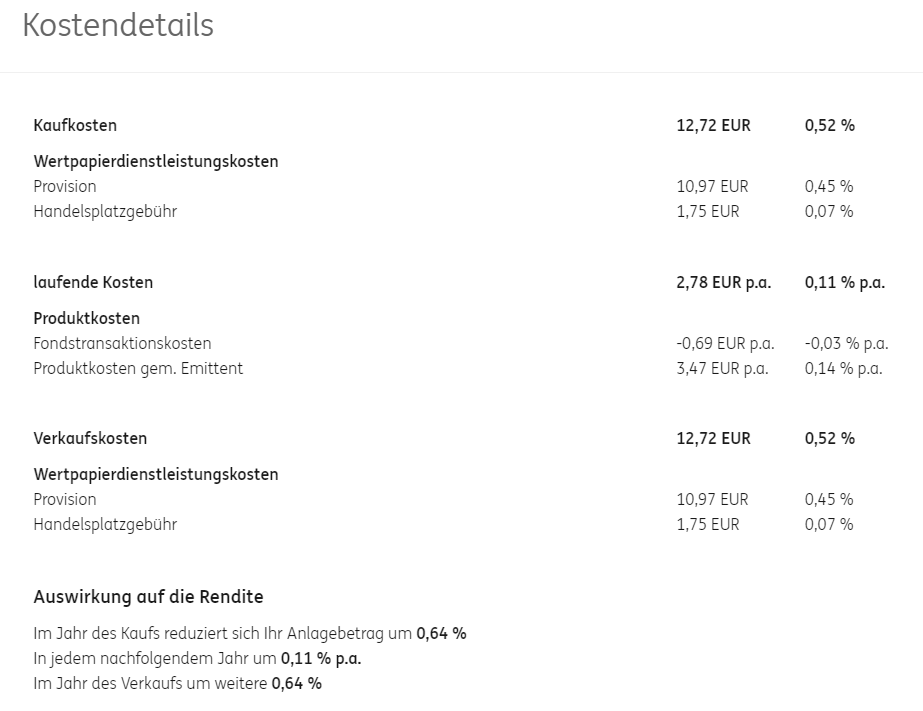
Task: Click the Auswirkung auf die Rendite heading
Action: click(x=148, y=598)
